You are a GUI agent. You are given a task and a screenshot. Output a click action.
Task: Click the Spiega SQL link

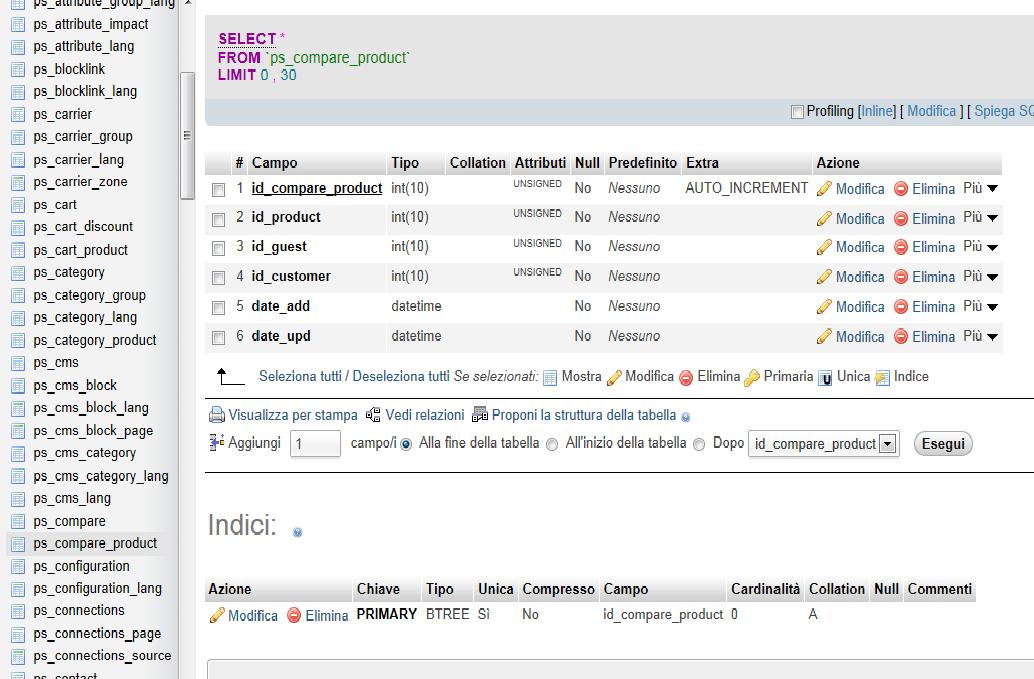1004,111
